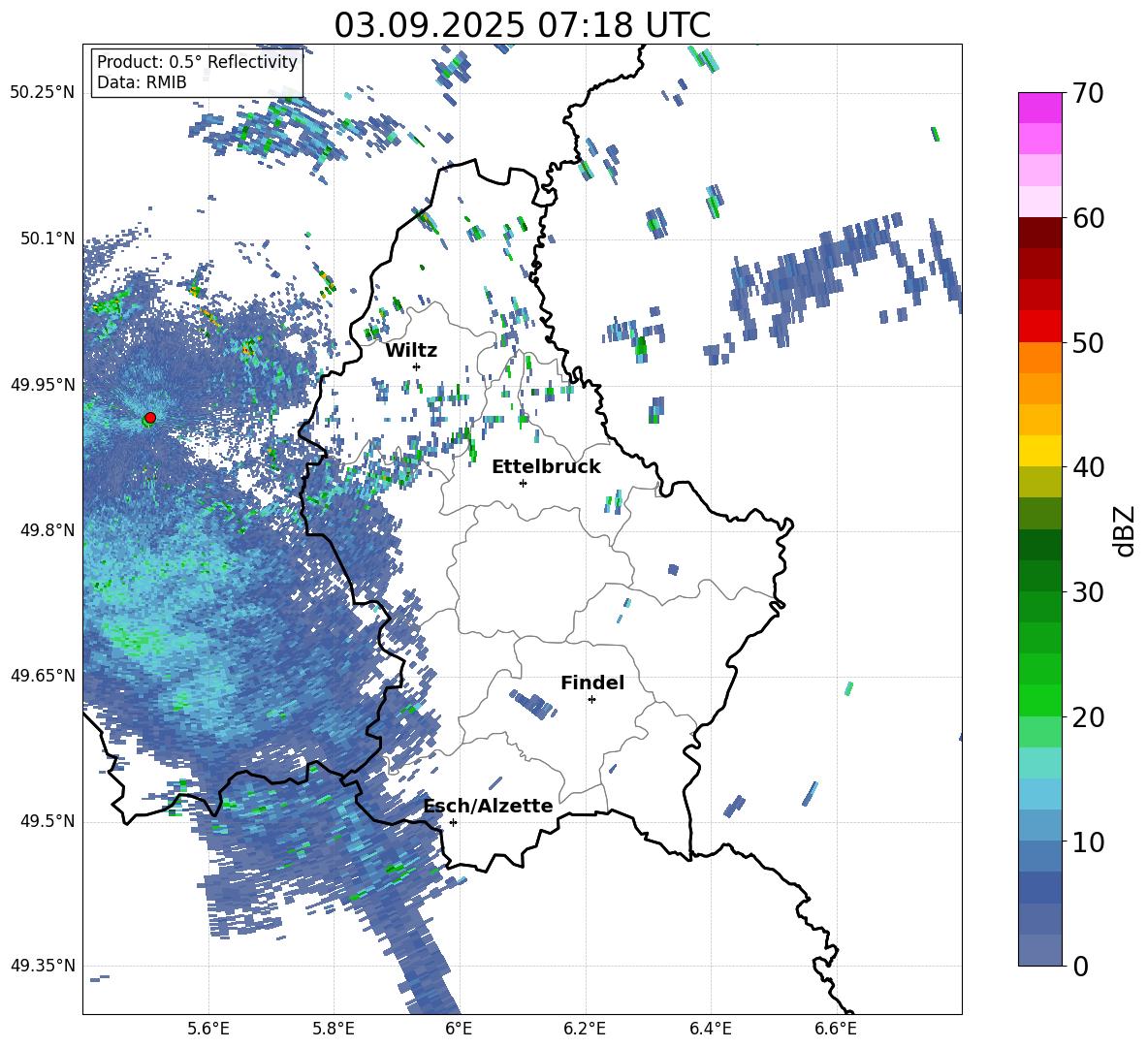
Task: Select the Wiltz city label
Action: coord(411,351)
